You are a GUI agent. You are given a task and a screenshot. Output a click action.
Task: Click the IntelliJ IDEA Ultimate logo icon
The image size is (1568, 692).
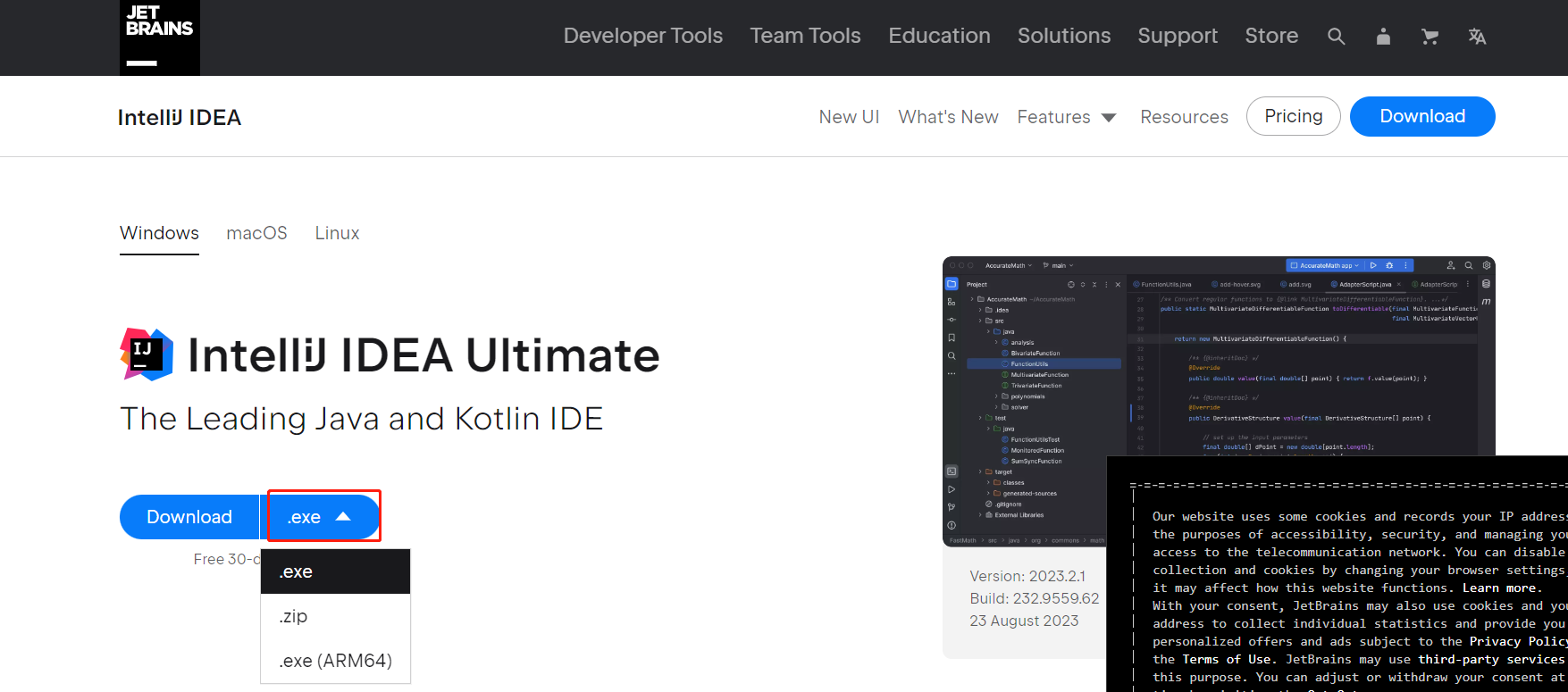pos(147,354)
